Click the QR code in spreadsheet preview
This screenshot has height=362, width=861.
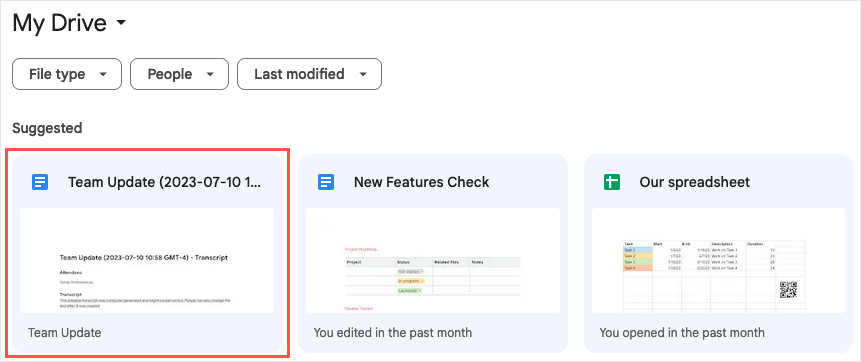tap(788, 290)
